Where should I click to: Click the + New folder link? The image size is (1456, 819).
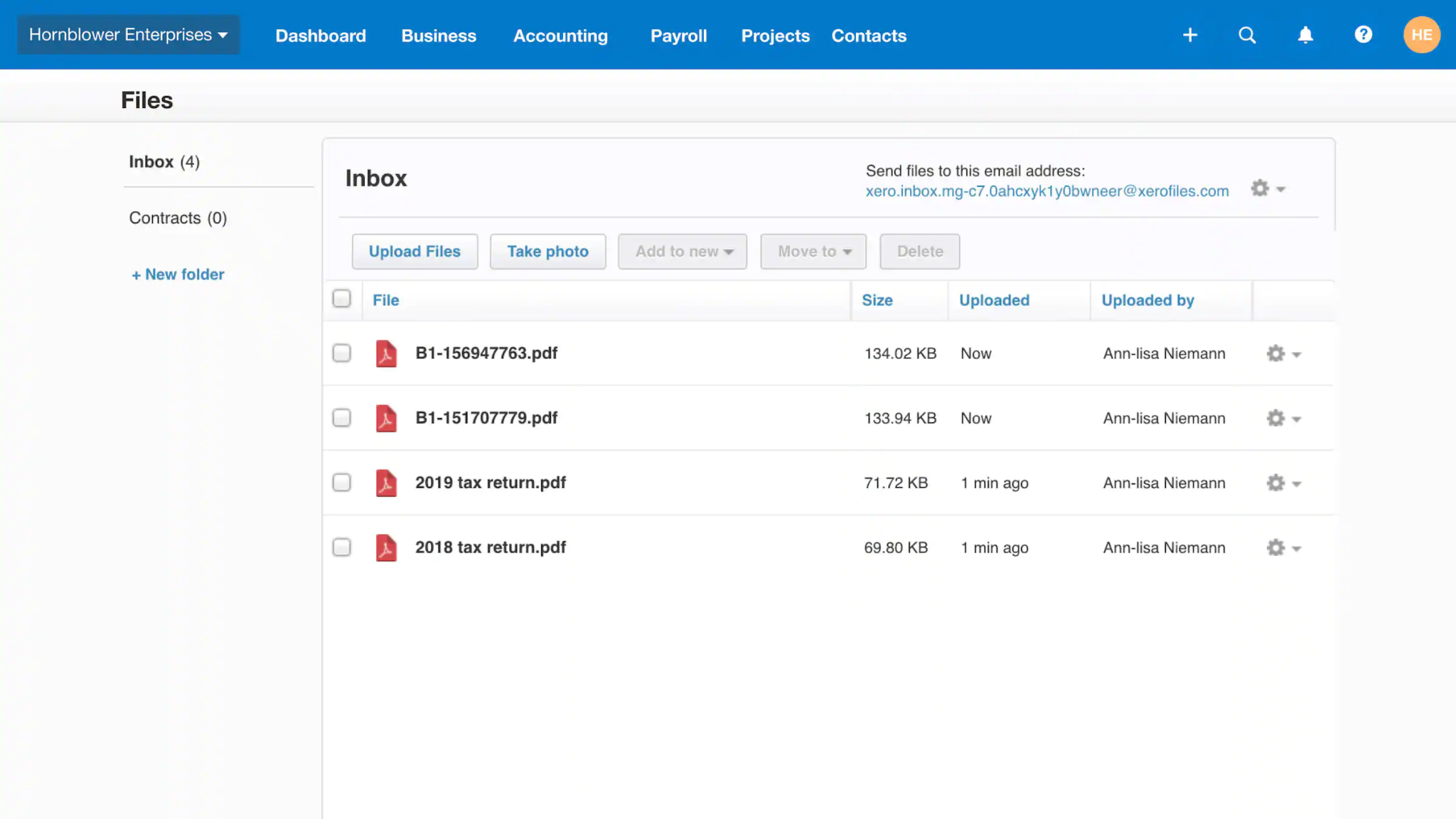point(178,274)
